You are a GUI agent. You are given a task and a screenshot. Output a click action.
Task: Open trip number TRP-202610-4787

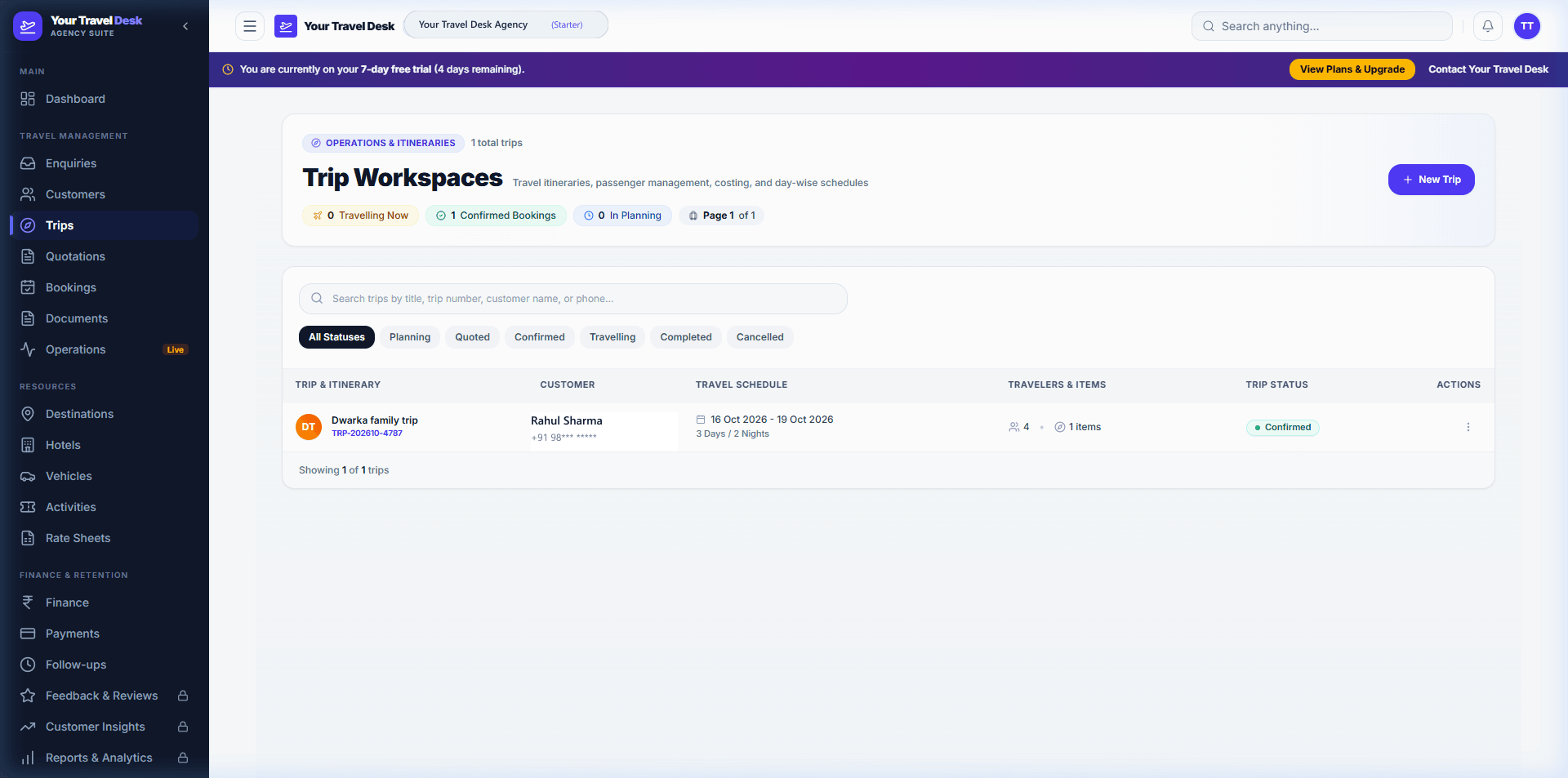pos(367,433)
